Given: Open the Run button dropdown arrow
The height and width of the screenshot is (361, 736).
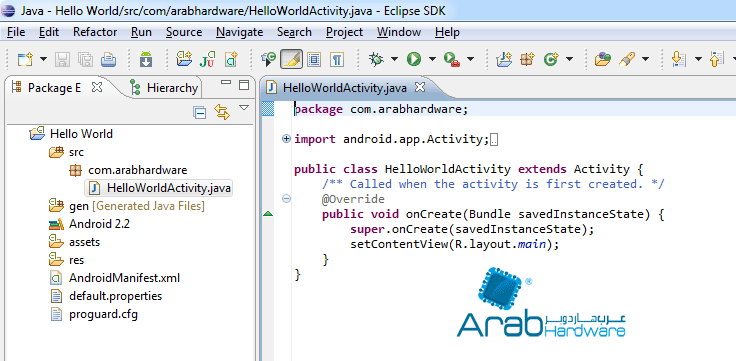Looking at the screenshot, I should [432, 59].
